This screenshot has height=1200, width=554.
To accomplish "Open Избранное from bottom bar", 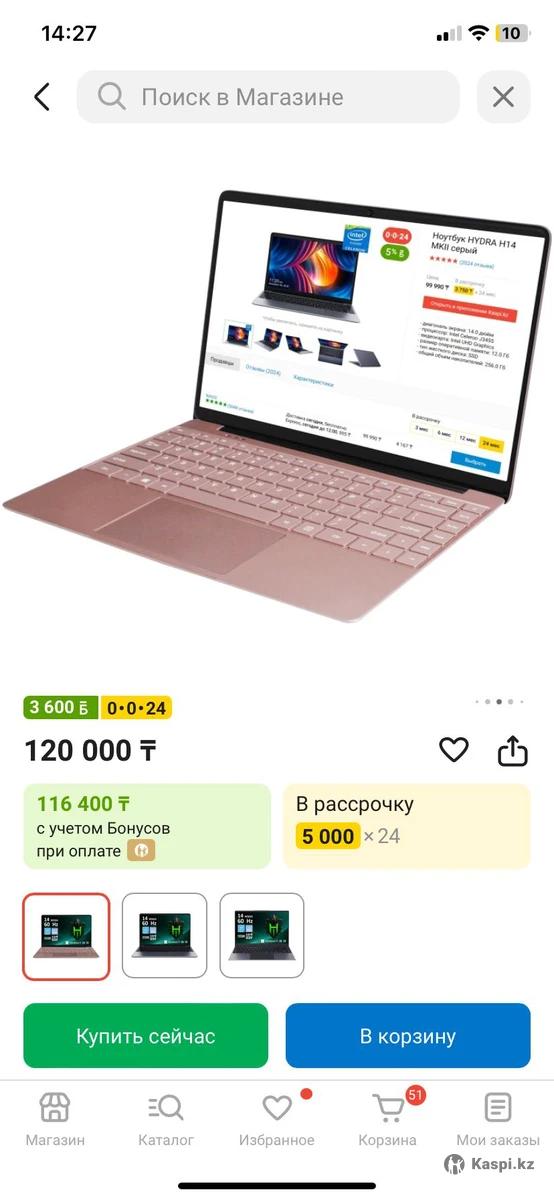I will 277,1121.
